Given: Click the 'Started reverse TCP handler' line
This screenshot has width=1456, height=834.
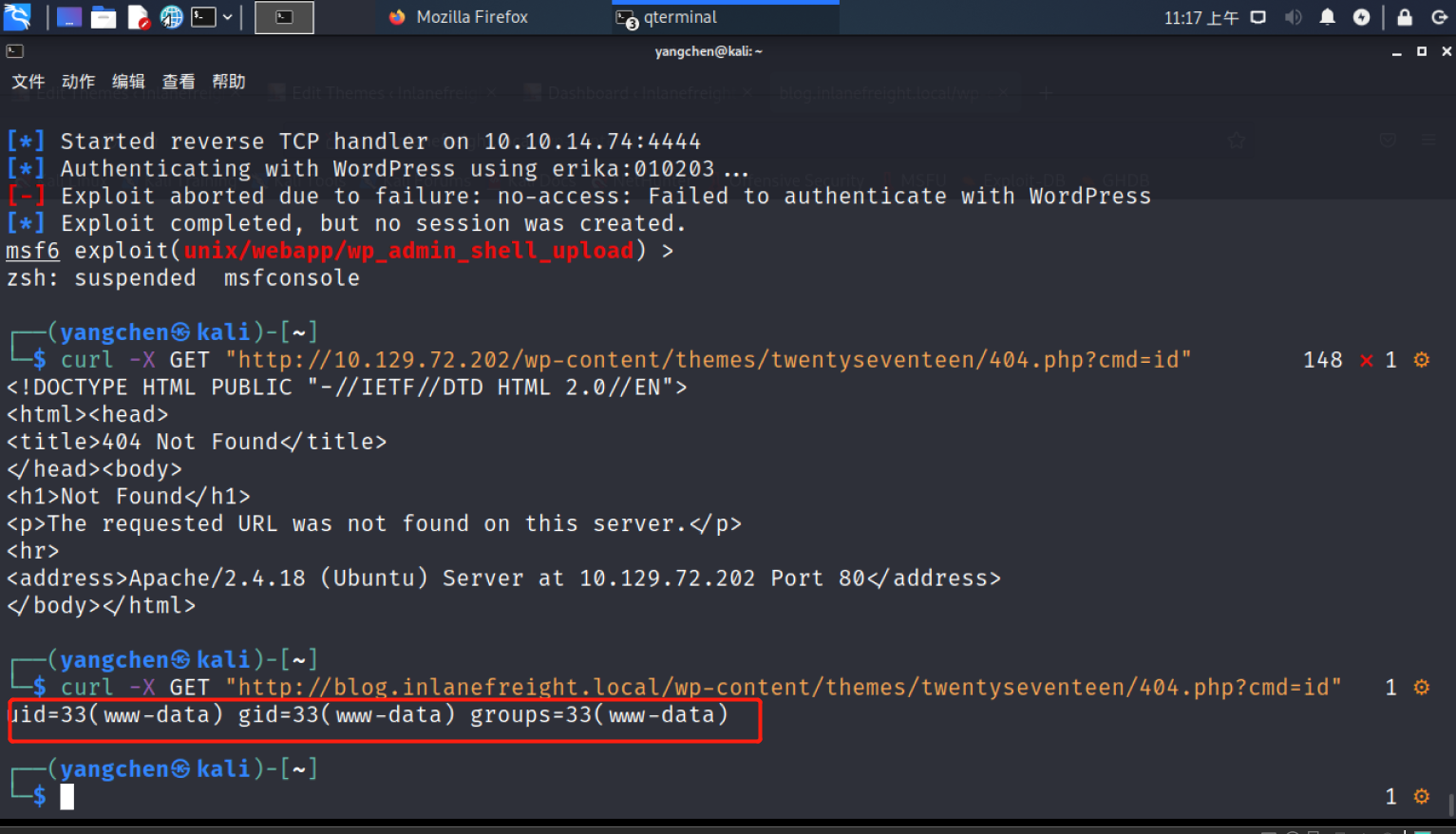Looking at the screenshot, I should point(353,142).
